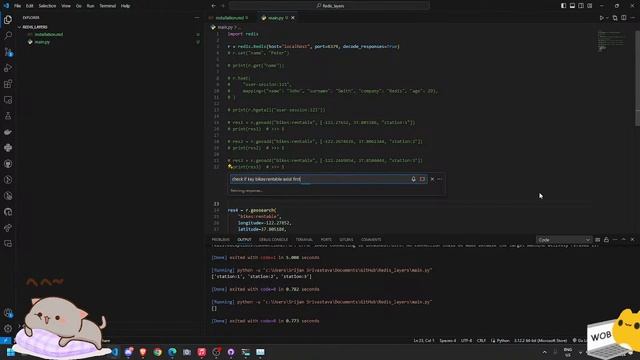This screenshot has width=640, height=360.
Task: Toggle the bottom panel layout icon
Action: click(x=572, y=6)
